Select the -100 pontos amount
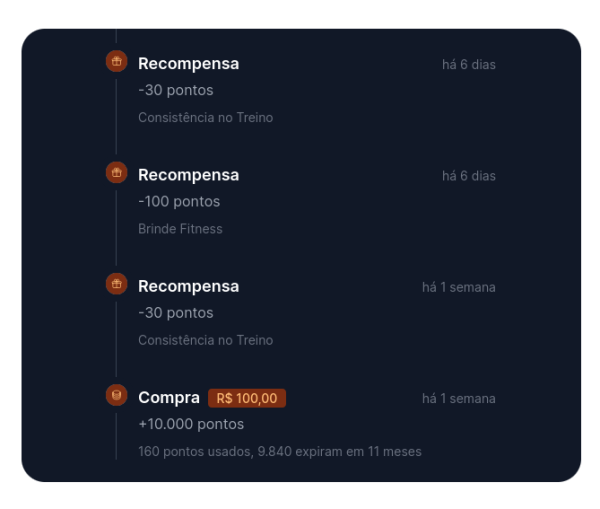Image resolution: width=600 pixels, height=509 pixels. click(179, 201)
